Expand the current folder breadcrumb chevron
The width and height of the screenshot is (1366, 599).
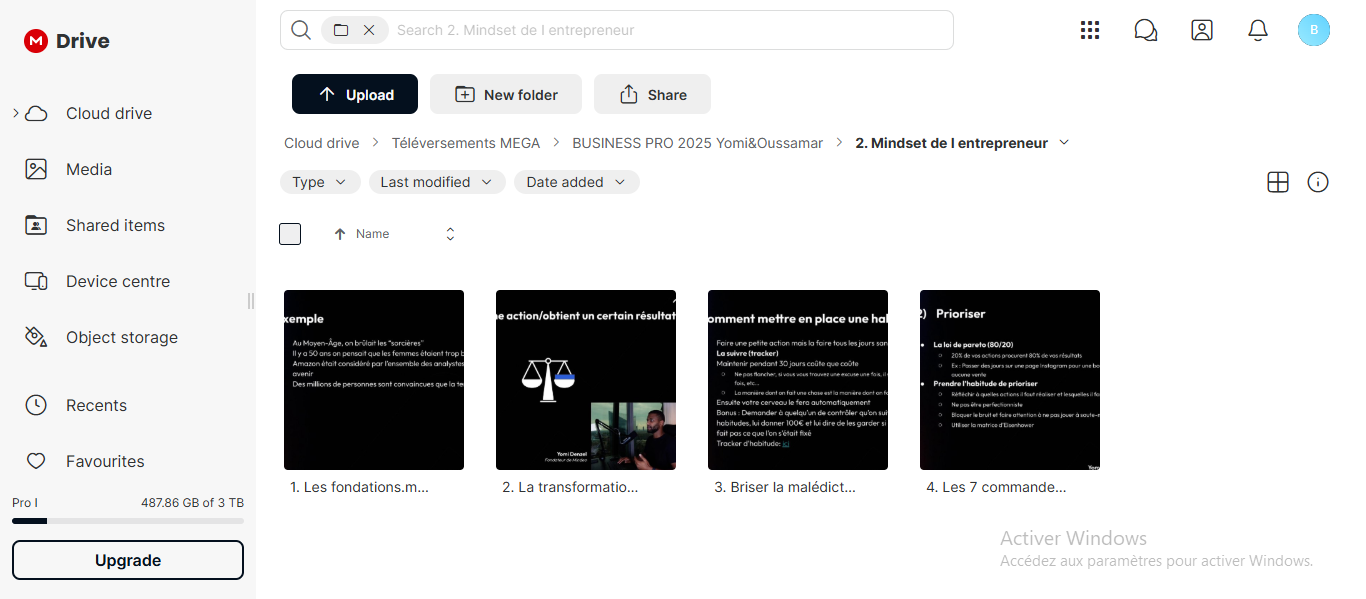[x=1064, y=143]
